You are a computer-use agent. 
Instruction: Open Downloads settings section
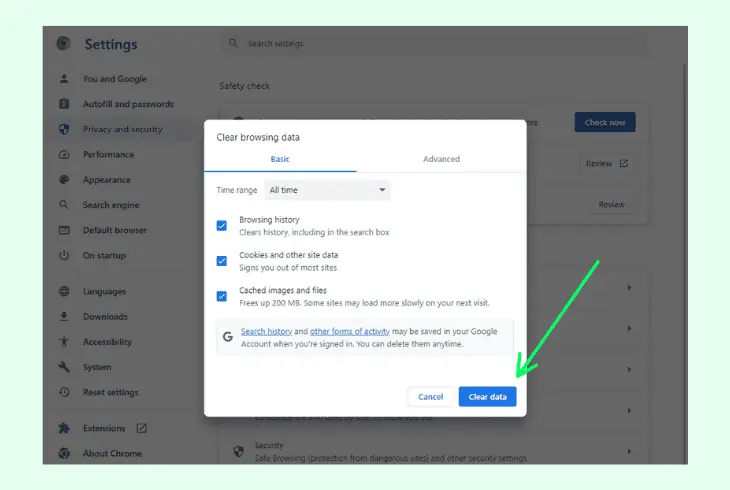point(105,317)
